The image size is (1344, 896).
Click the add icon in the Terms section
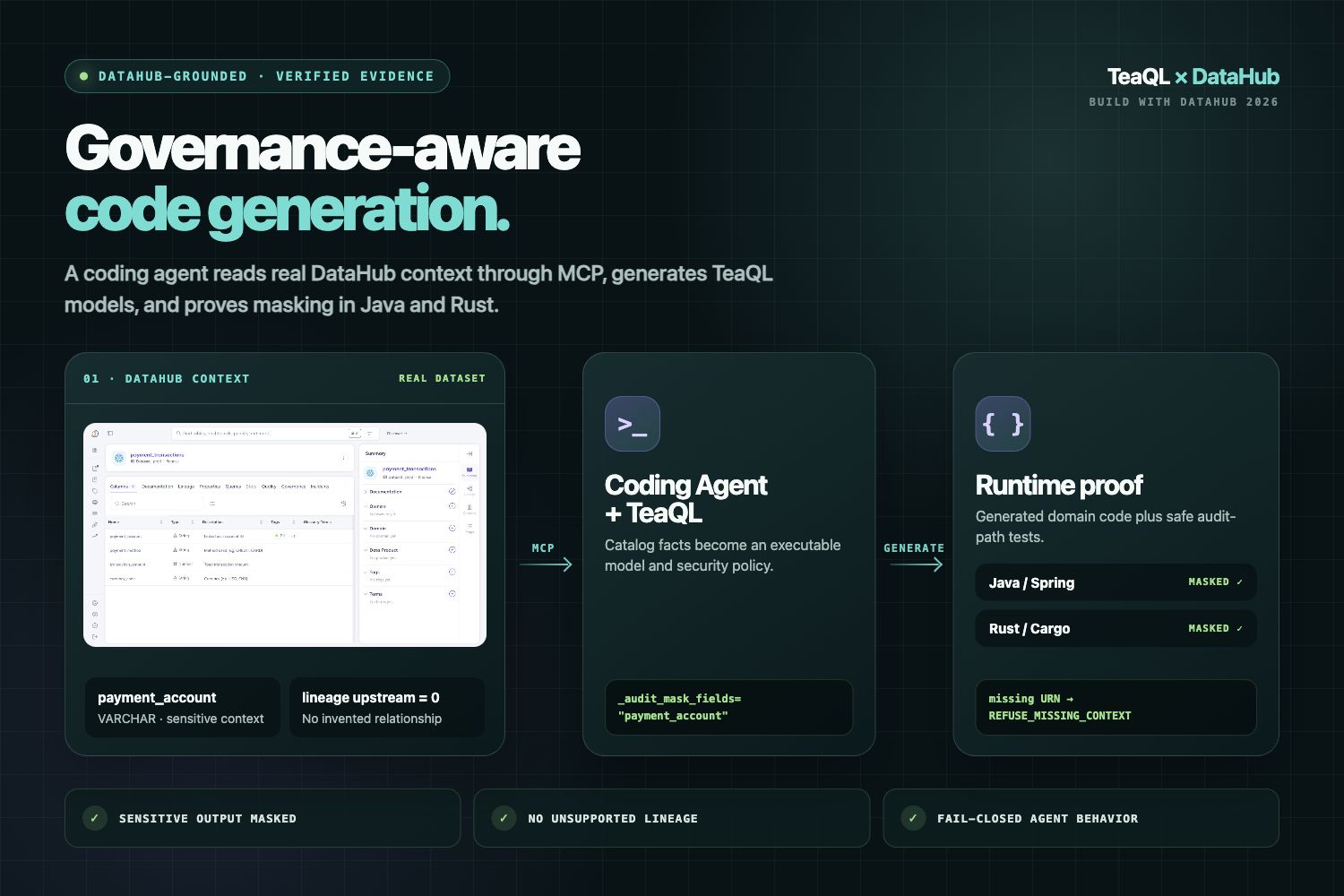452,594
